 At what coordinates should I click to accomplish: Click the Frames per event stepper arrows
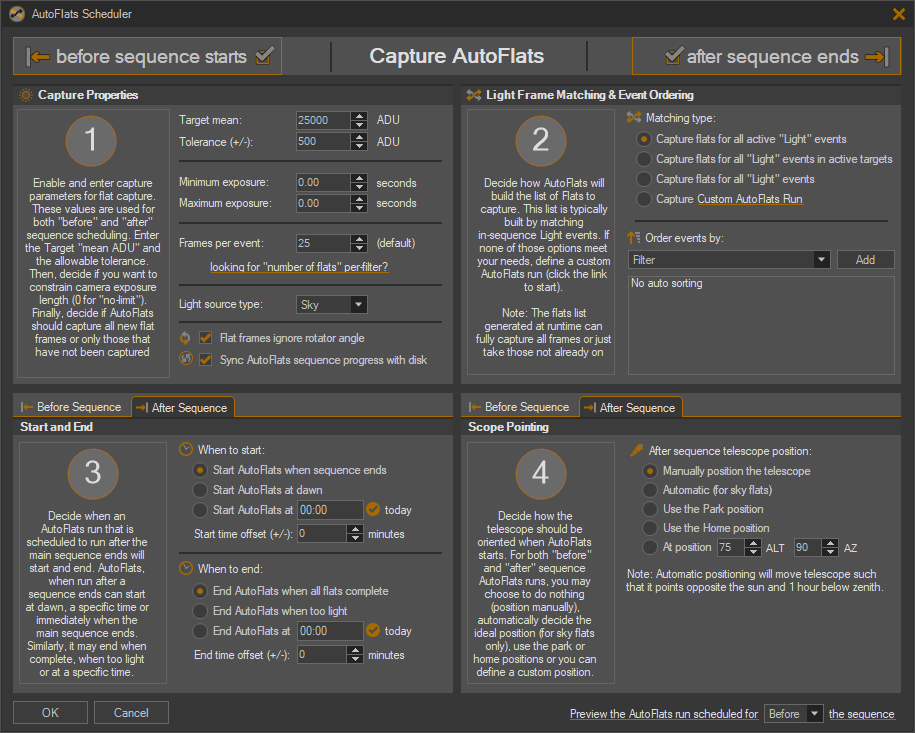pos(359,243)
